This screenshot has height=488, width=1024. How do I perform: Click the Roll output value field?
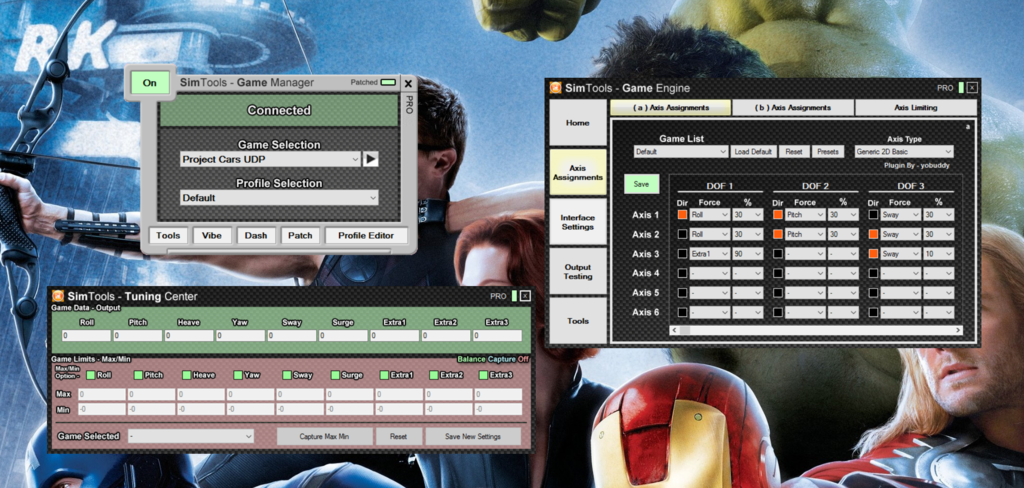tap(86, 336)
